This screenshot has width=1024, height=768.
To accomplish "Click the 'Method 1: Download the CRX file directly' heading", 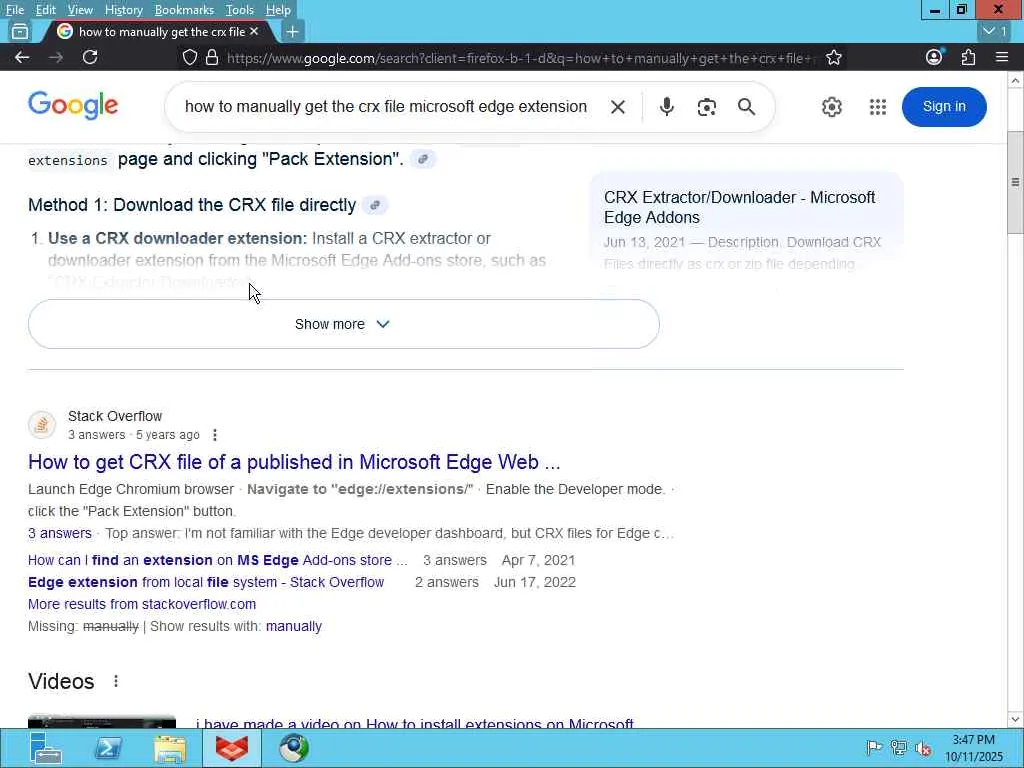I will tap(192, 205).
